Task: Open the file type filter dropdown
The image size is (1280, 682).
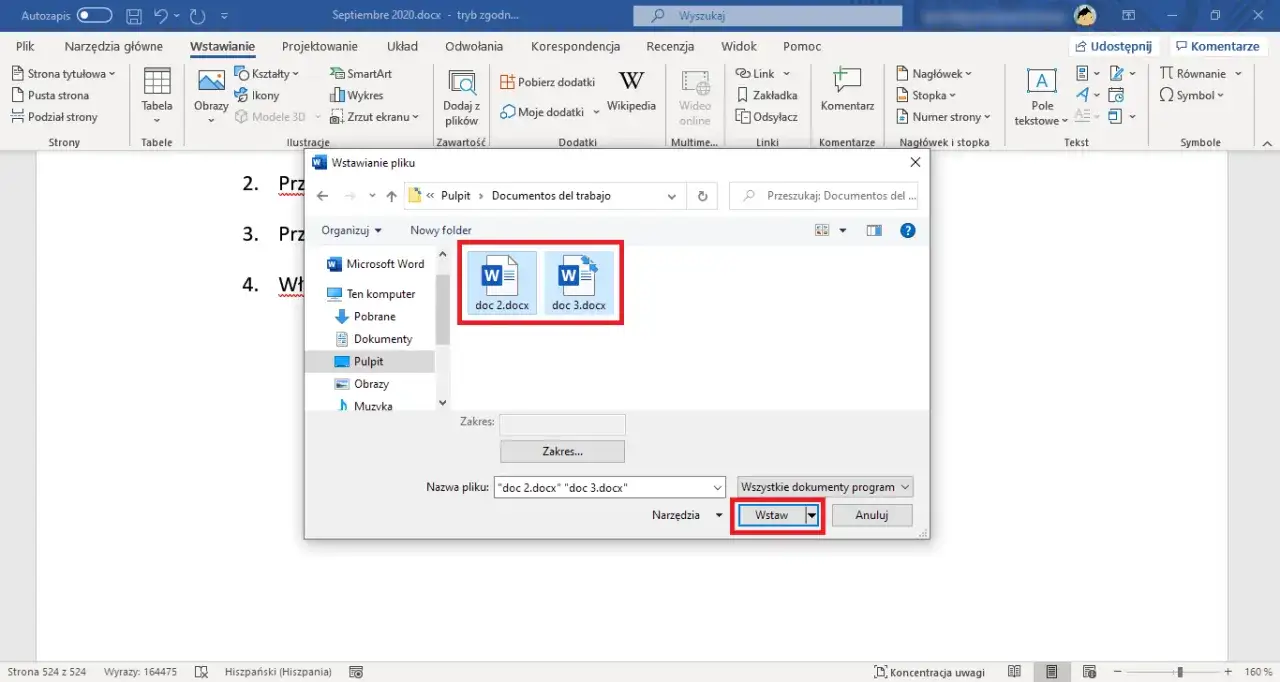Action: (825, 487)
